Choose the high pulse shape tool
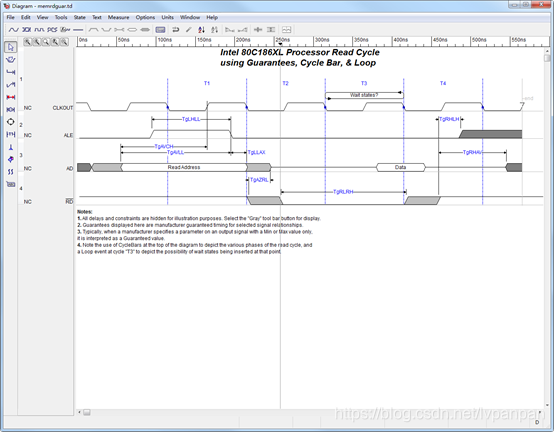The width and height of the screenshot is (554, 432). 93,30
